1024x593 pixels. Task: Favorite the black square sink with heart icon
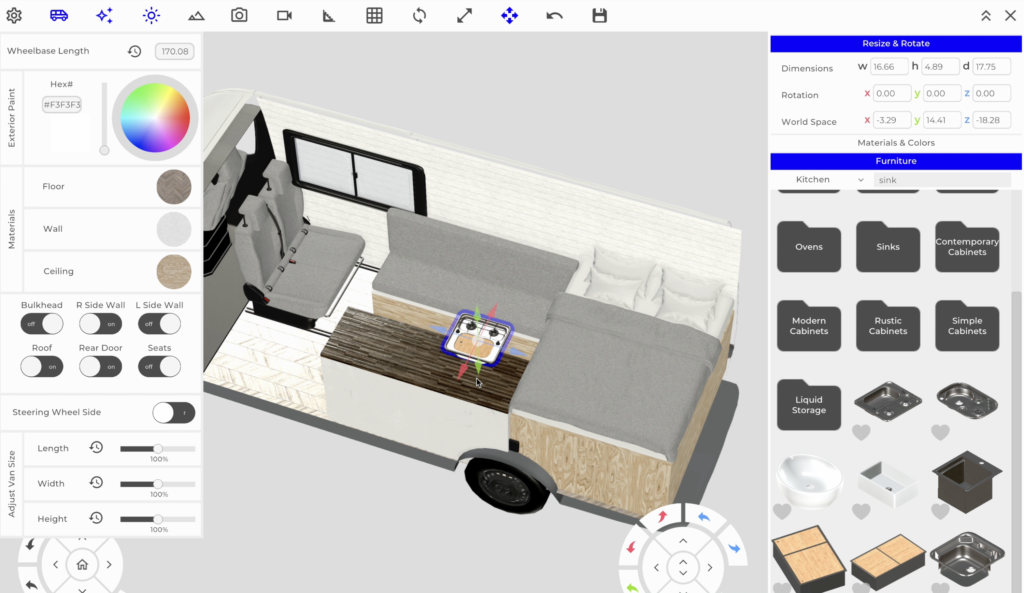click(x=940, y=511)
